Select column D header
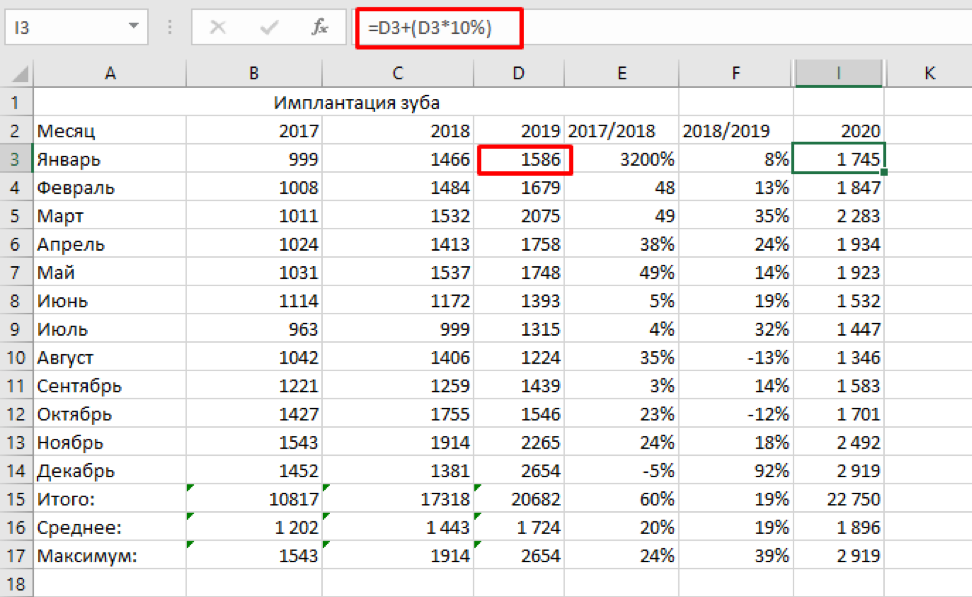The image size is (972, 597). [x=519, y=73]
